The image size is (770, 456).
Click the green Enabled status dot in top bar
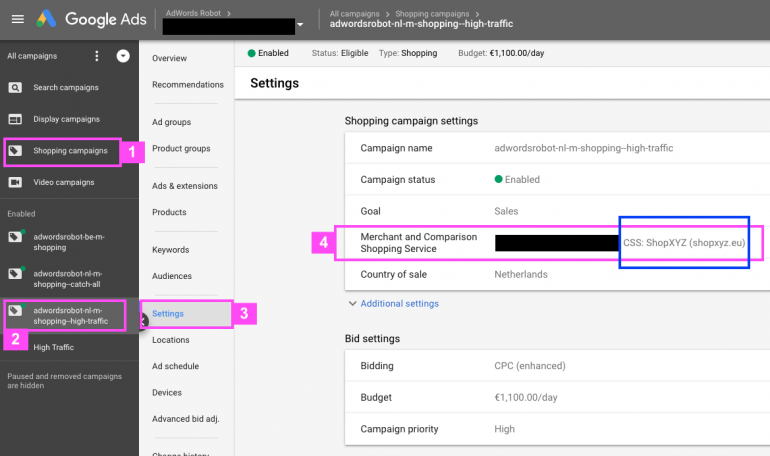(251, 53)
